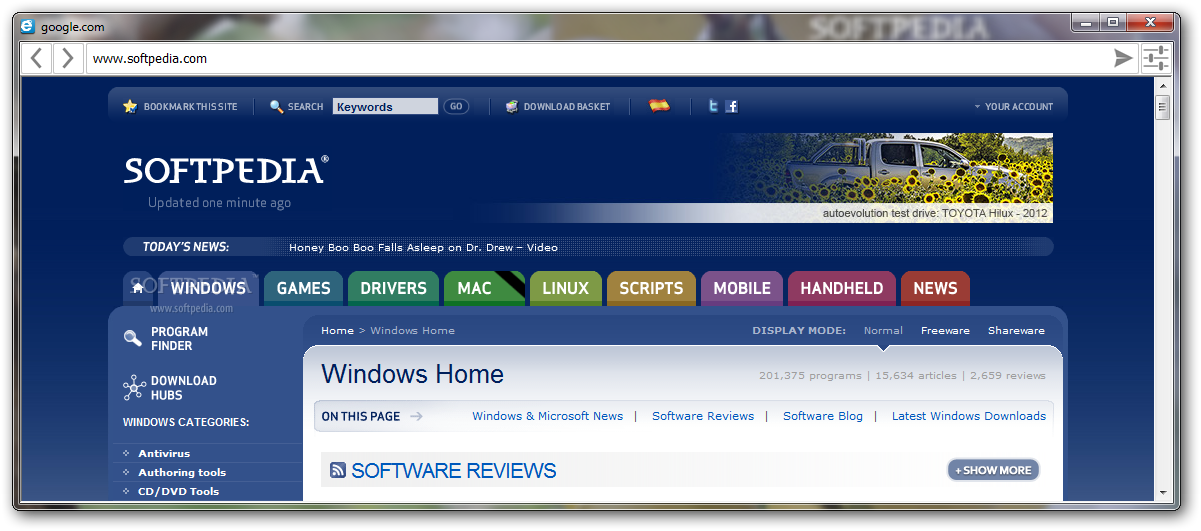
Task: Click the Bookmark This Site star icon
Action: click(130, 106)
